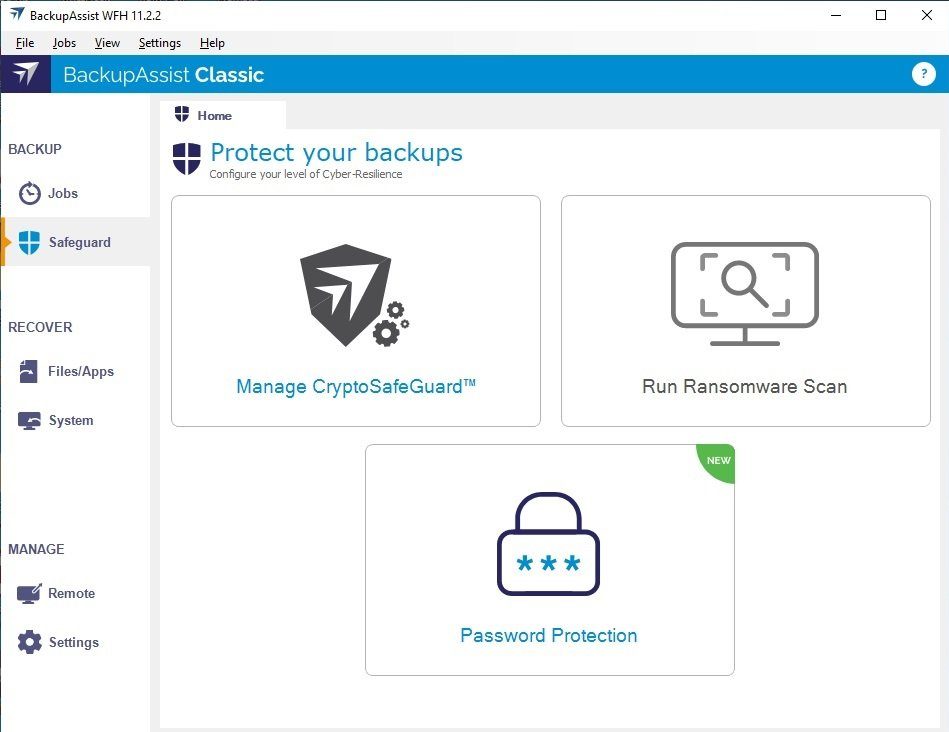The width and height of the screenshot is (949, 732).
Task: Select the Safeguard shield icon
Action: tap(31, 241)
